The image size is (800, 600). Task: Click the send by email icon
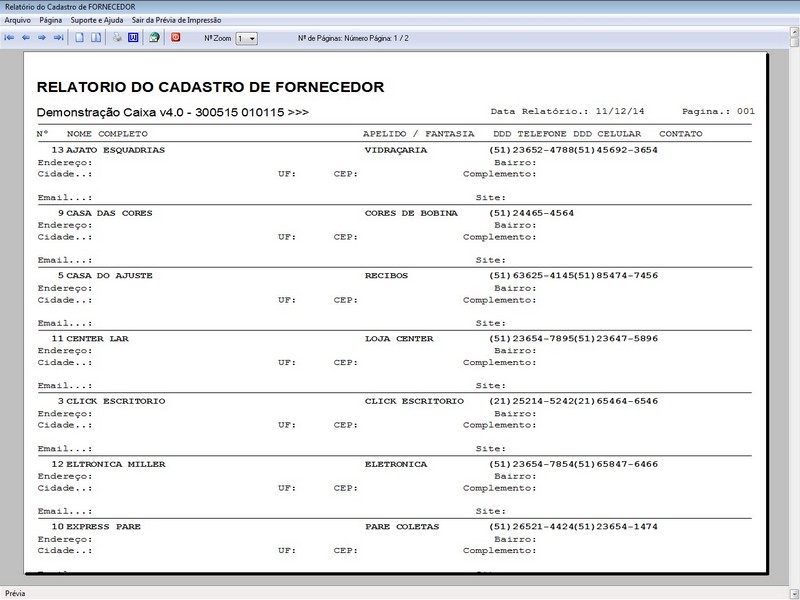coord(154,38)
